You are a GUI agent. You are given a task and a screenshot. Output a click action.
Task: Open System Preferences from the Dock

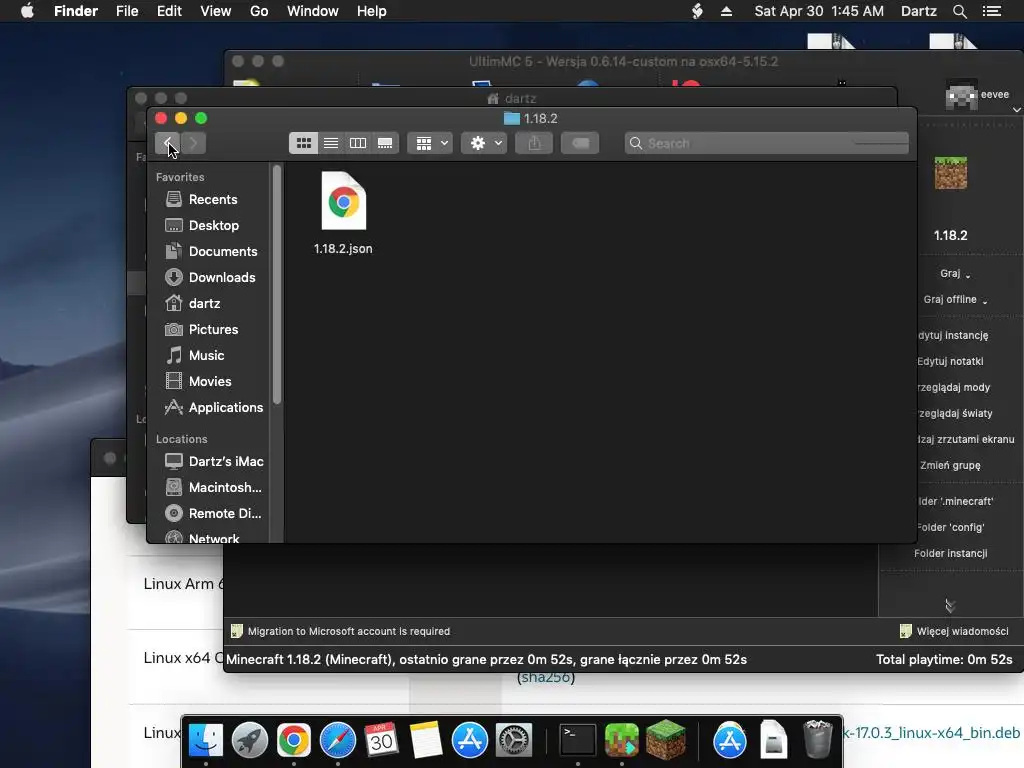[514, 741]
